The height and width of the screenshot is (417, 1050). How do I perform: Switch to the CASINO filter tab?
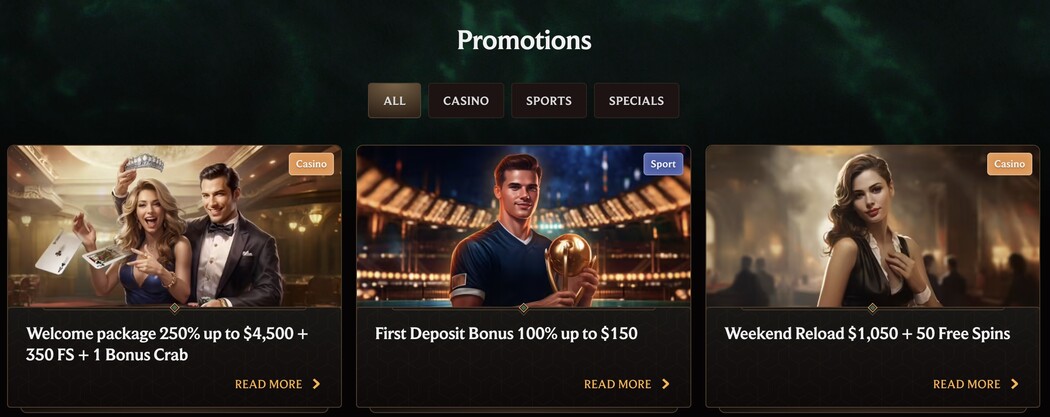[x=466, y=101]
